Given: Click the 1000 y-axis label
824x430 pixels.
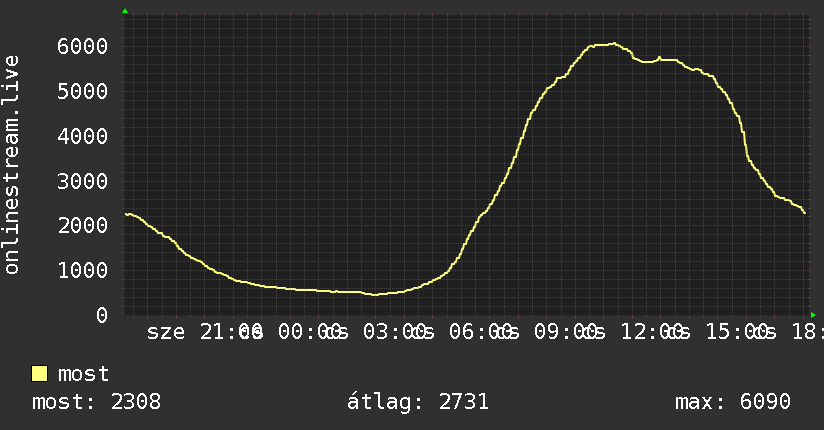Looking at the screenshot, I should [83, 271].
